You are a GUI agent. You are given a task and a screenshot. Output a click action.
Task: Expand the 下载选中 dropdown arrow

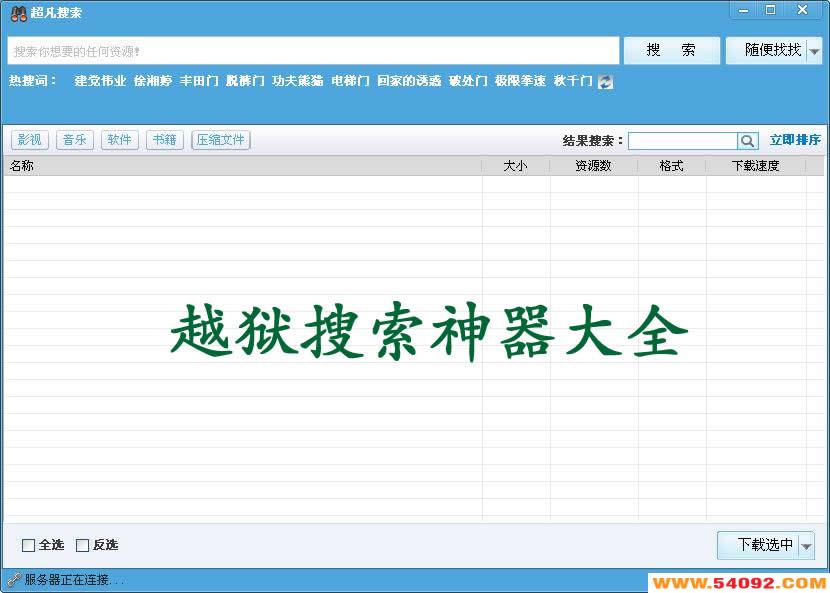pos(807,546)
